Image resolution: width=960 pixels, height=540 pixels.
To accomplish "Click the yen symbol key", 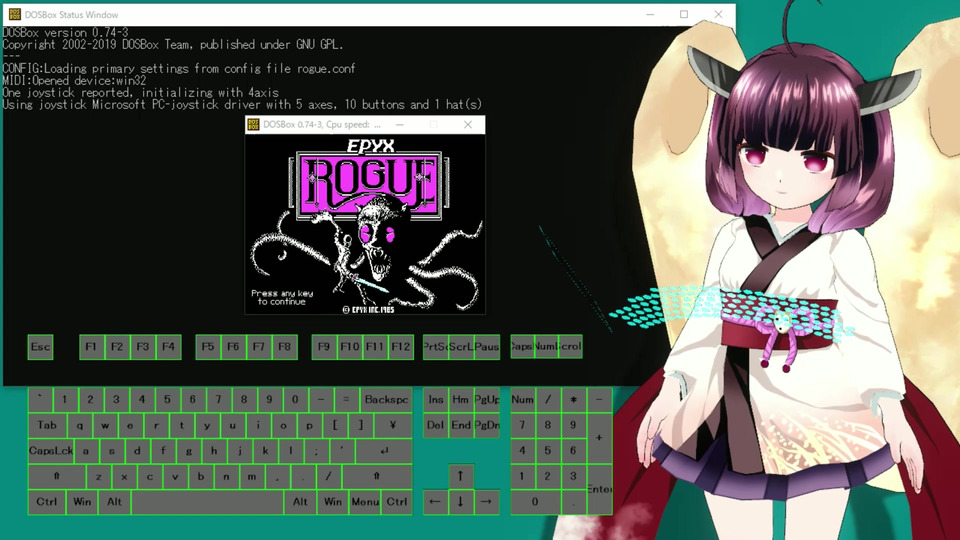I will pos(393,426).
